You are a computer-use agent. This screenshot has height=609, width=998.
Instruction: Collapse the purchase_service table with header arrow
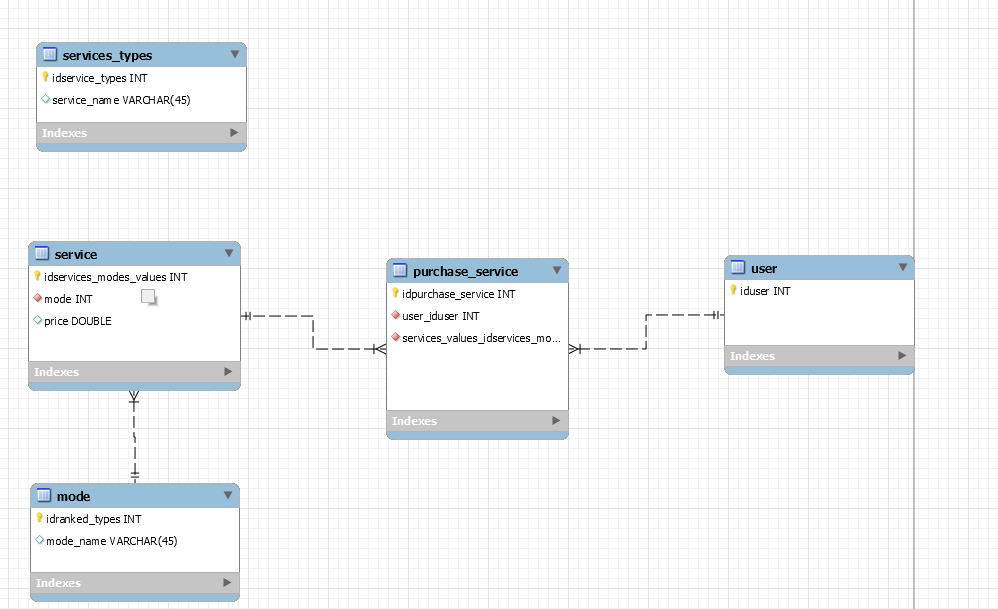557,270
